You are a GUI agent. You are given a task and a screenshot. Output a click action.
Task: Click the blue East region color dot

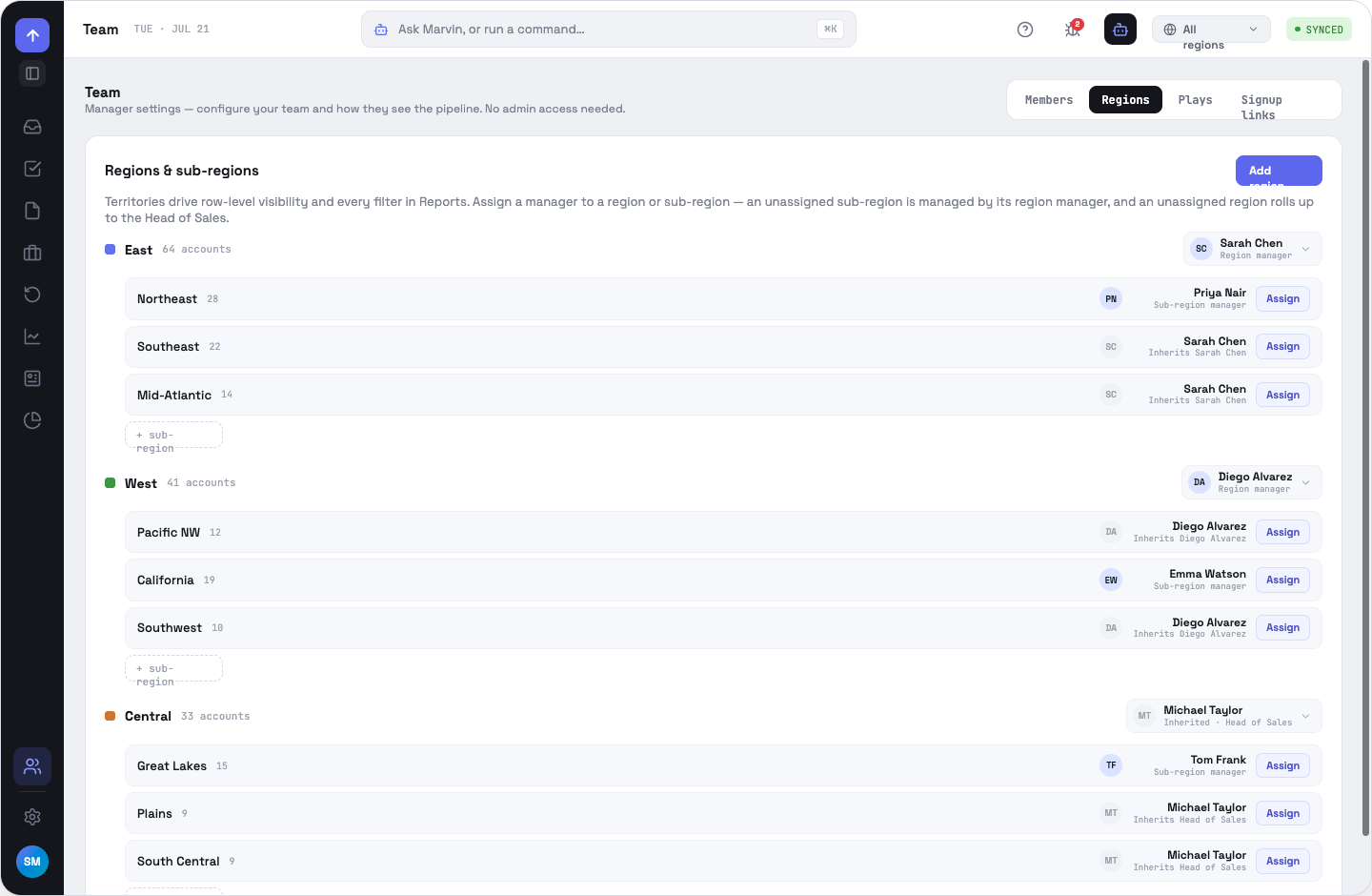[110, 250]
